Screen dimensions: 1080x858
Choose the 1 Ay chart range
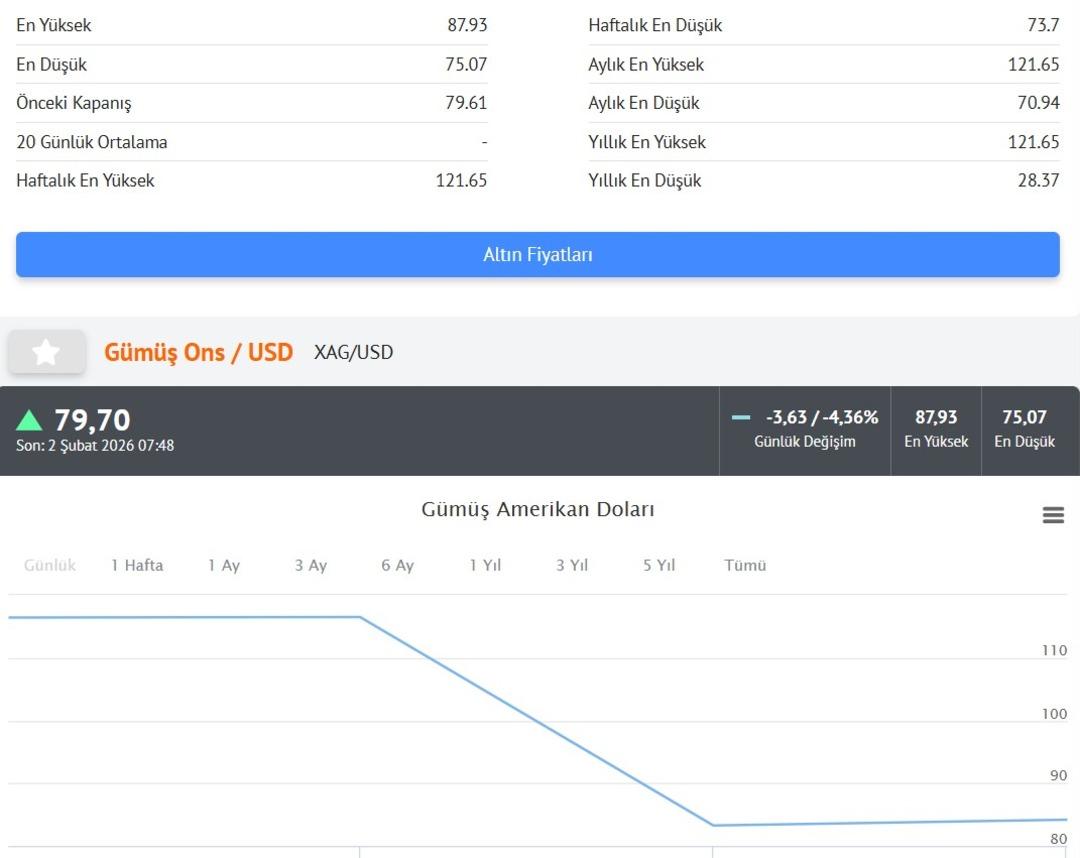point(224,565)
